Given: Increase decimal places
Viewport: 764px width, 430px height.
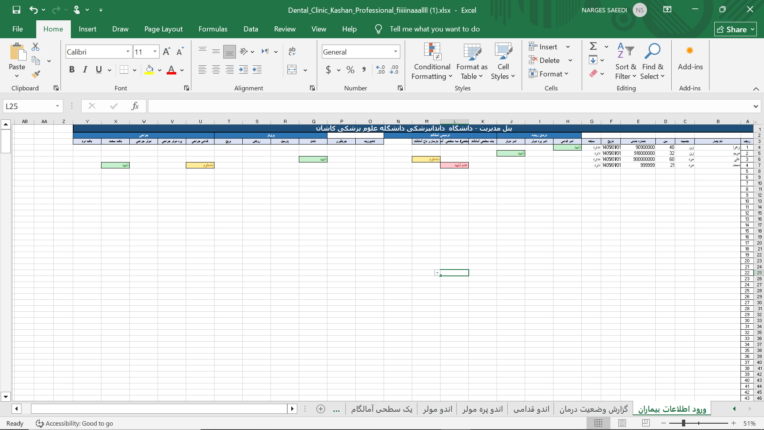Looking at the screenshot, I should pyautogui.click(x=381, y=70).
